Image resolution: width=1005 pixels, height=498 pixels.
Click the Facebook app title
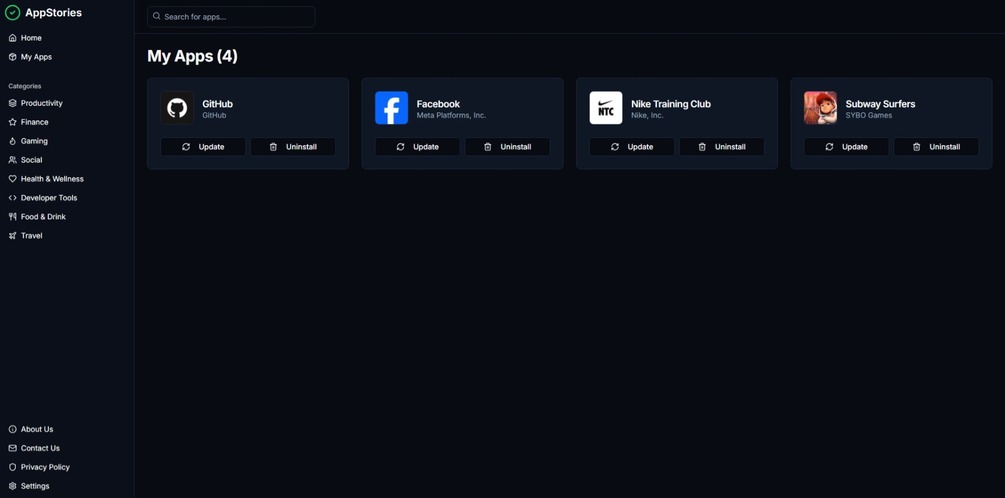tap(438, 104)
